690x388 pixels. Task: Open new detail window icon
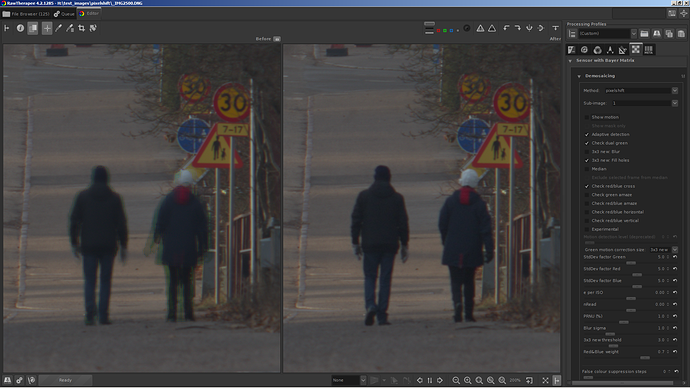pyautogui.click(x=529, y=381)
